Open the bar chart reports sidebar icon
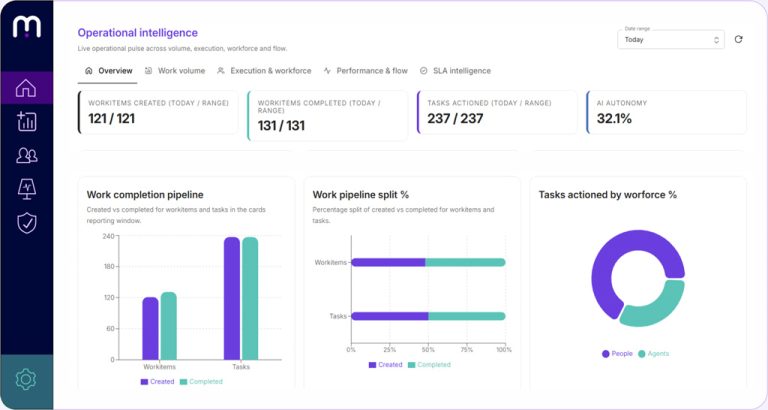 (x=26, y=121)
